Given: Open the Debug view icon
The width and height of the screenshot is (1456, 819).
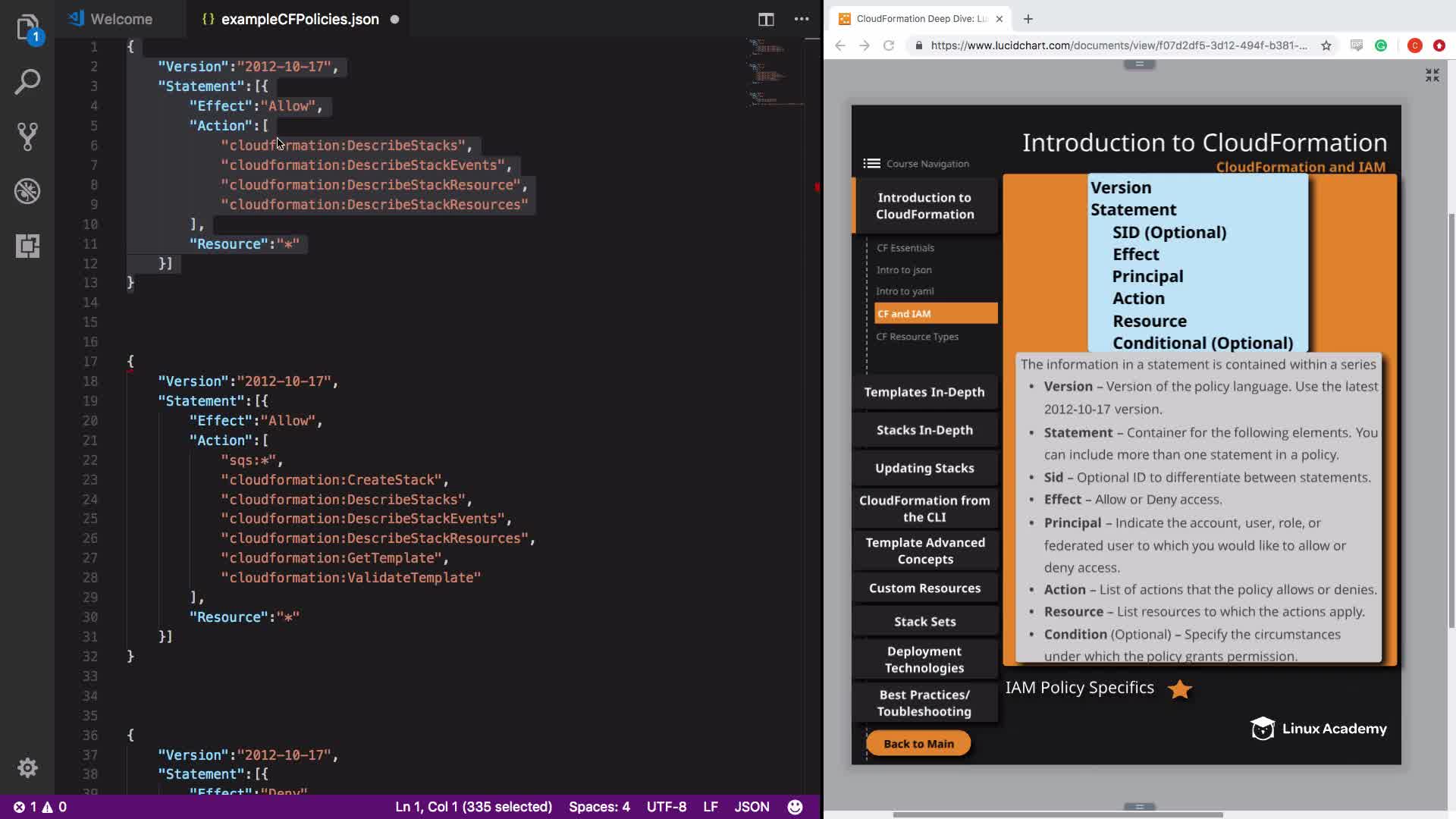Looking at the screenshot, I should click(x=27, y=191).
